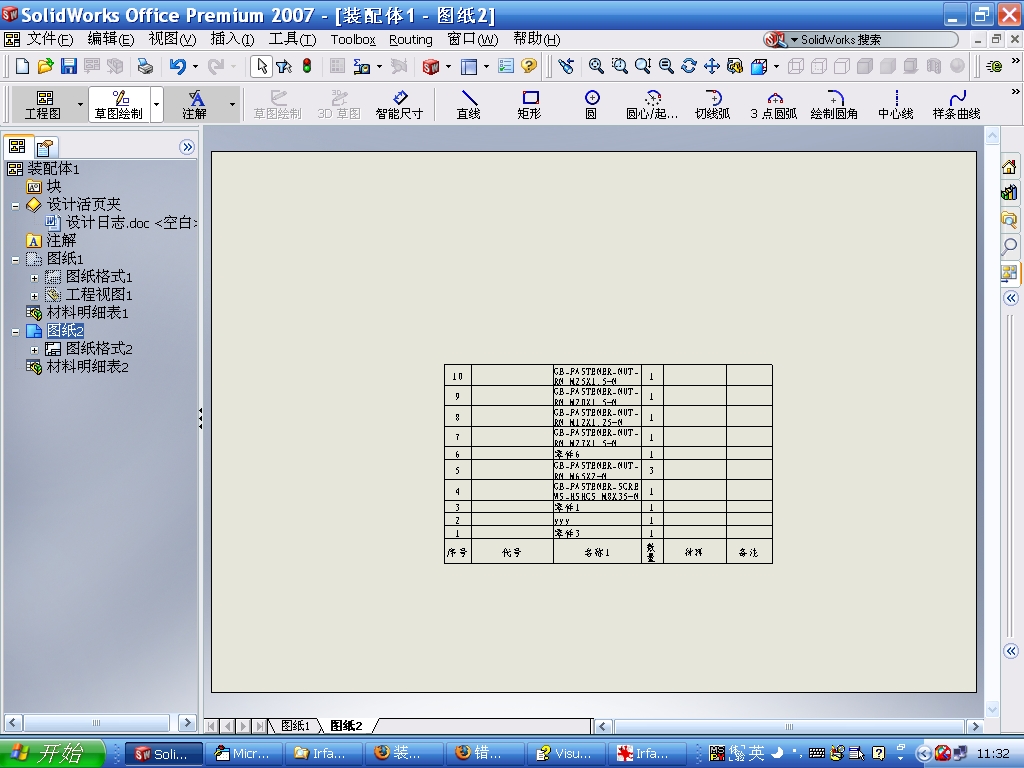This screenshot has width=1024, height=768.
Task: Select the Tangent Arc 切线弧 tool
Action: 712,104
